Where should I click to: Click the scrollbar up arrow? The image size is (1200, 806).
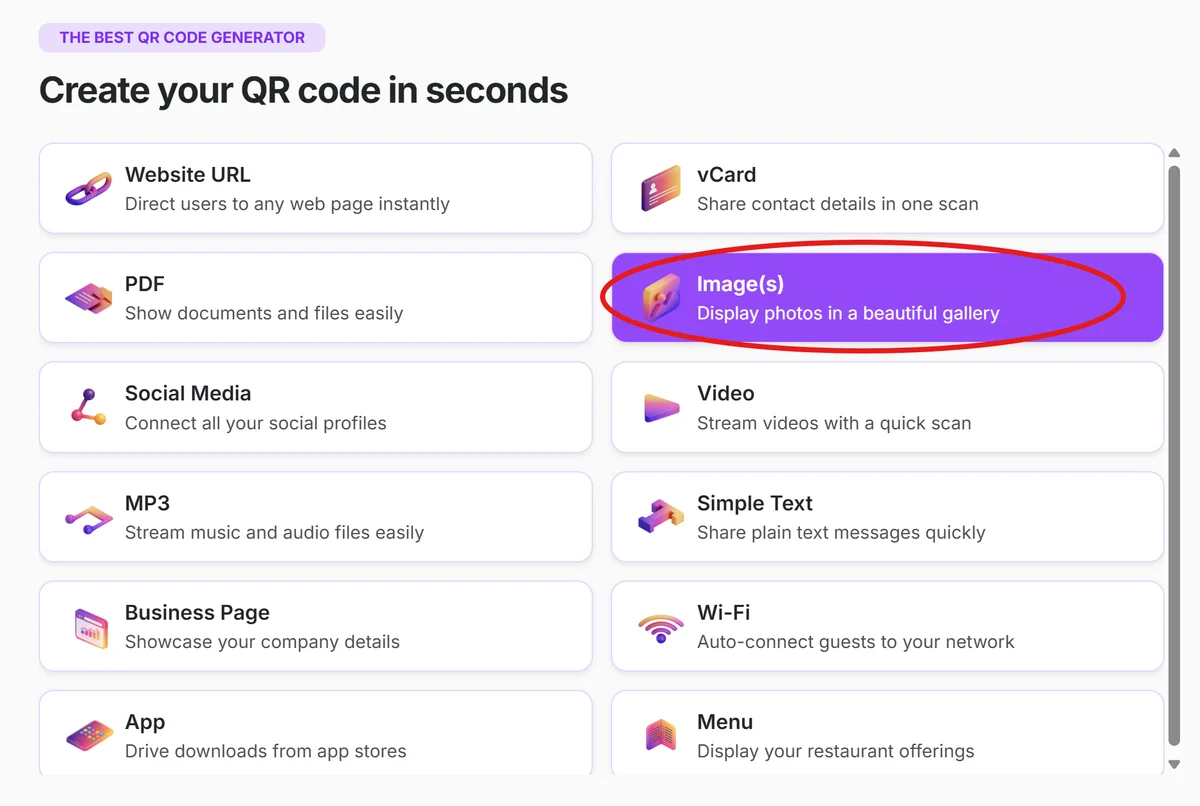pyautogui.click(x=1175, y=152)
